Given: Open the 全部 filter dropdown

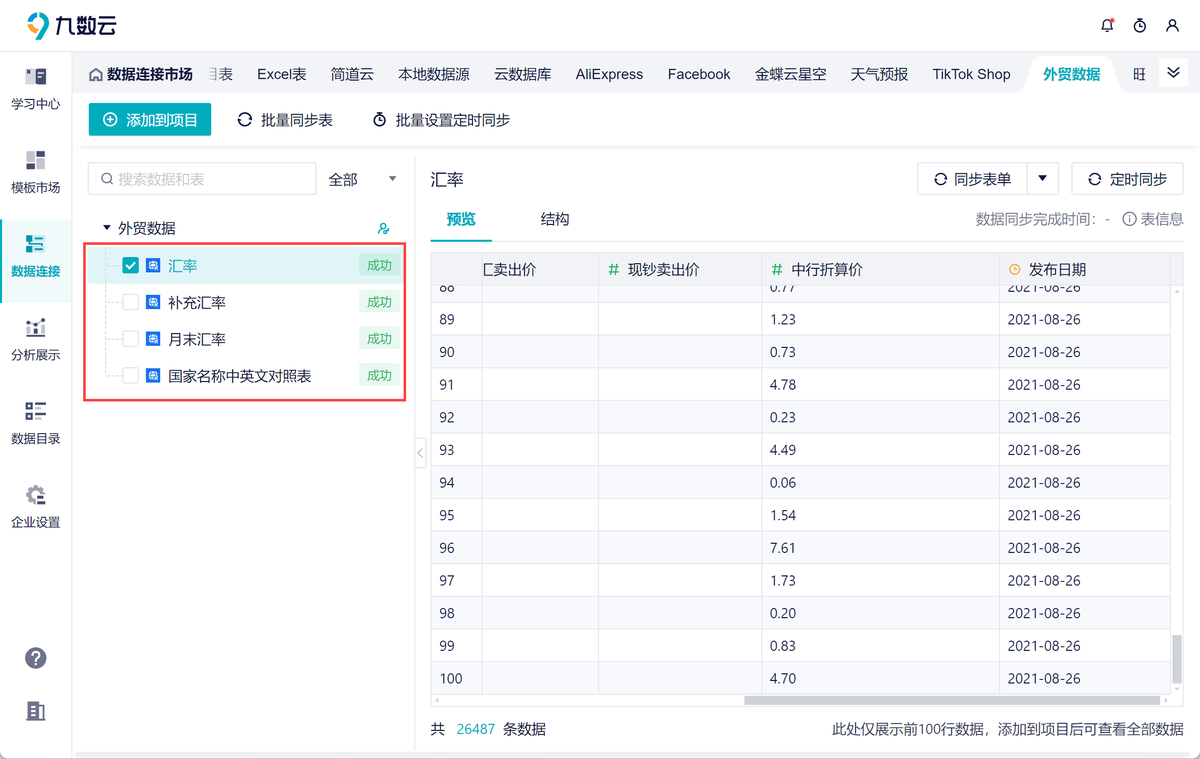Looking at the screenshot, I should [363, 178].
